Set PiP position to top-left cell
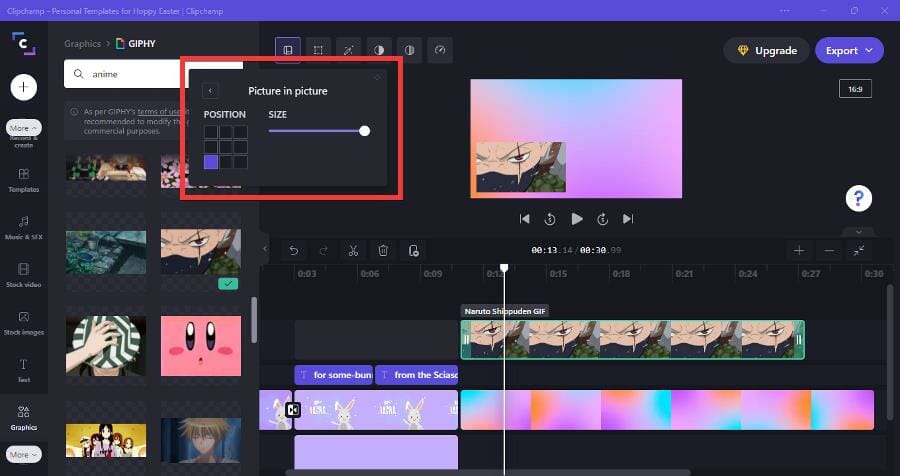The width and height of the screenshot is (900, 476). tap(211, 132)
